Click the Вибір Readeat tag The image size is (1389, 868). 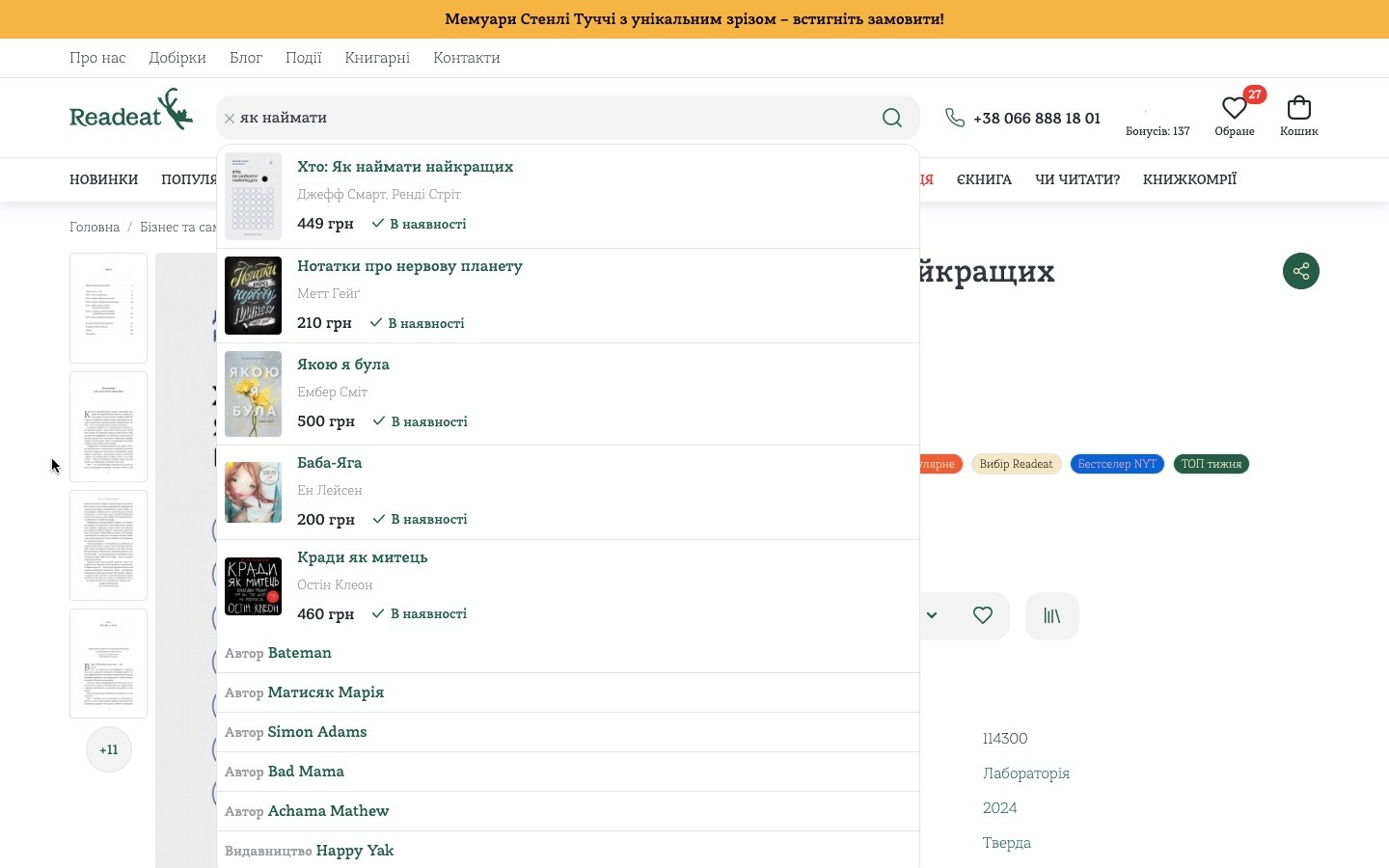pos(1016,464)
